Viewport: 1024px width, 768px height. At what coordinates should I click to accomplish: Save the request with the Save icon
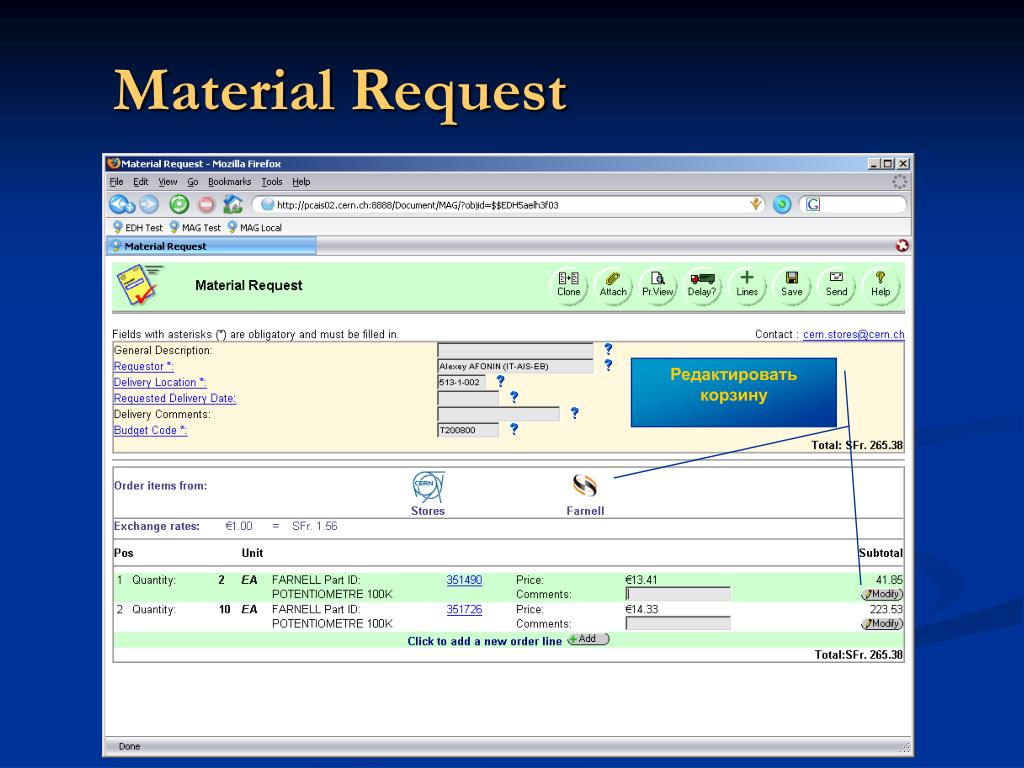click(x=792, y=285)
